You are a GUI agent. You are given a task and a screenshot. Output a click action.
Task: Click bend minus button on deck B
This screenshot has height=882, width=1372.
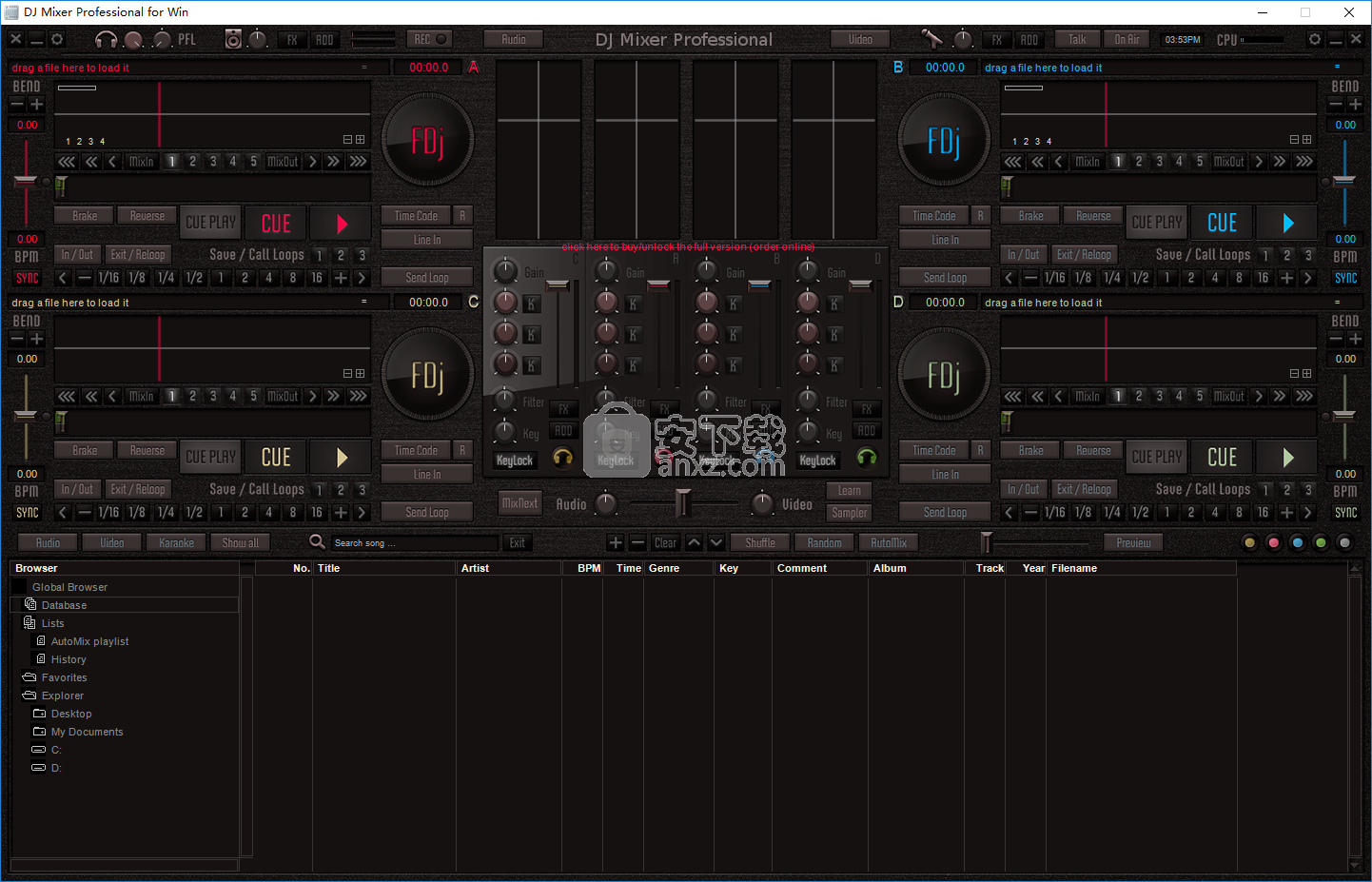[1336, 105]
